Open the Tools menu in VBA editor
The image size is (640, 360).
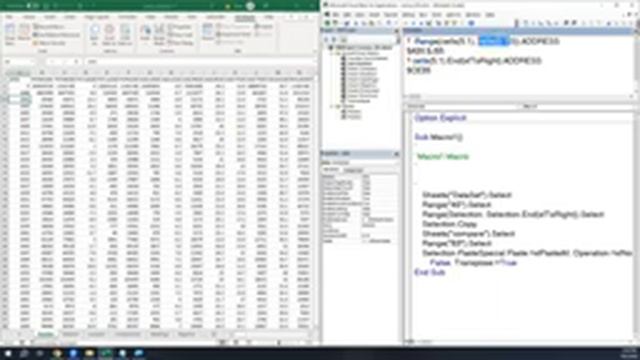437,15
